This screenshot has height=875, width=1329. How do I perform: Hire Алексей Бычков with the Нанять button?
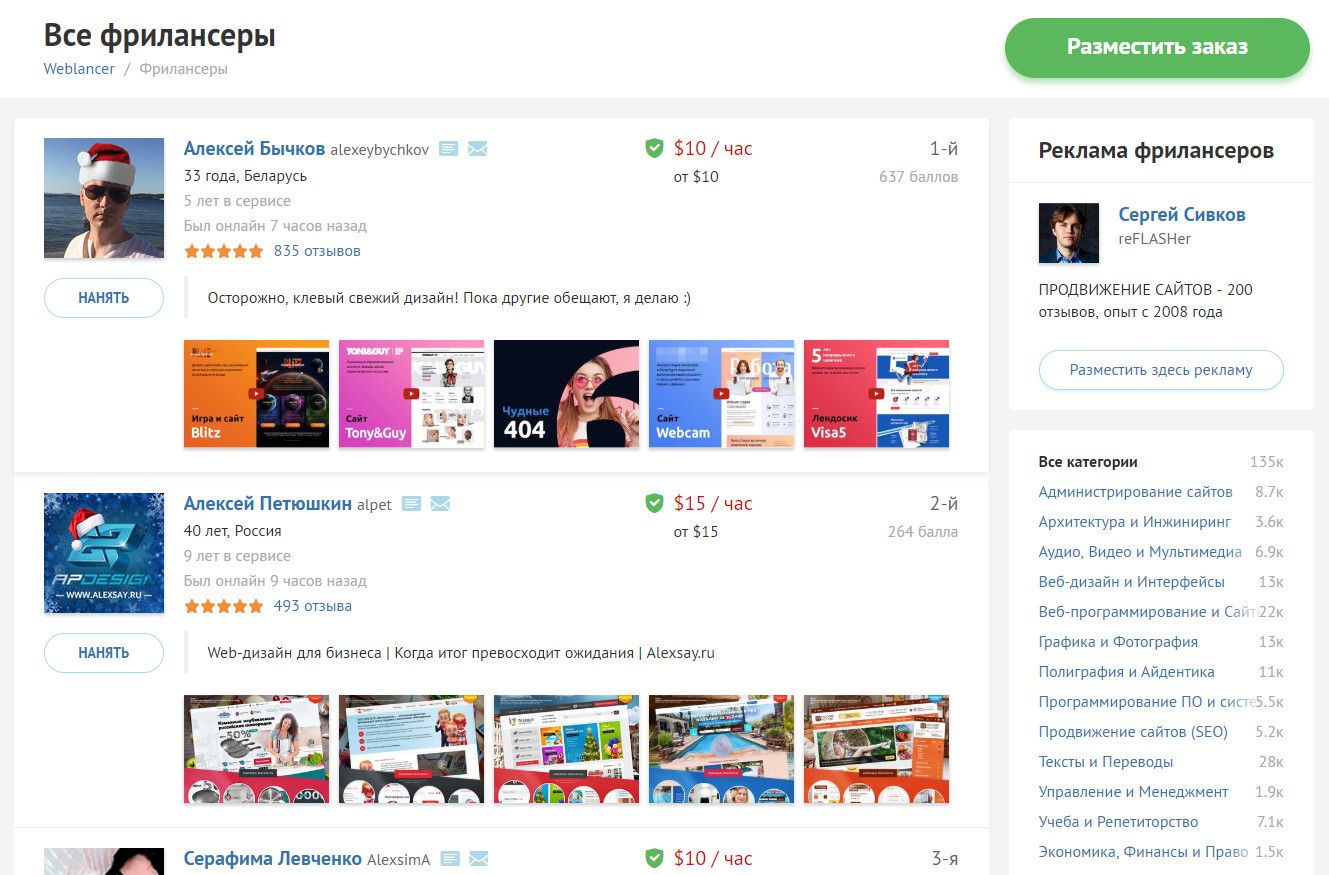(104, 298)
